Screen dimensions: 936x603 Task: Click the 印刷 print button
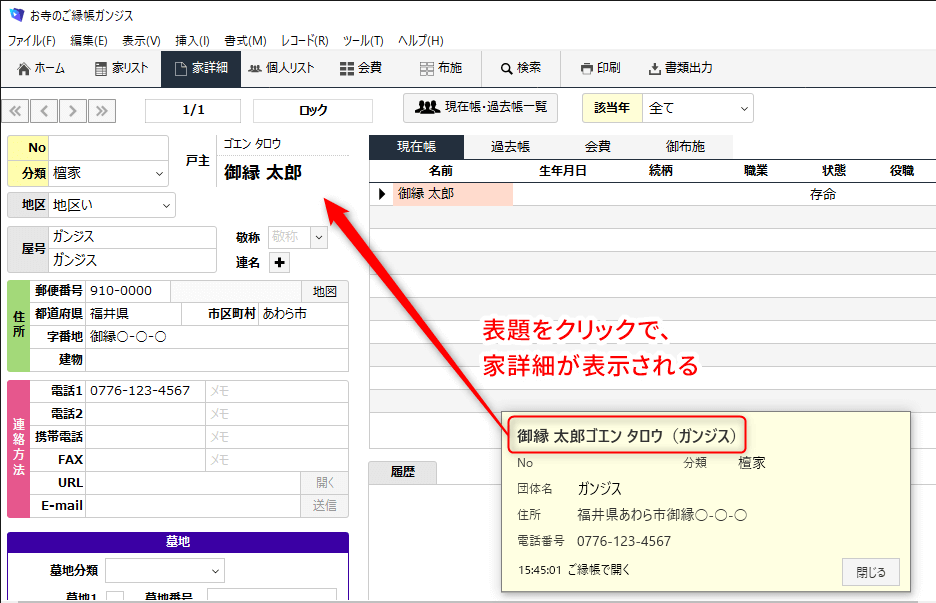click(600, 68)
